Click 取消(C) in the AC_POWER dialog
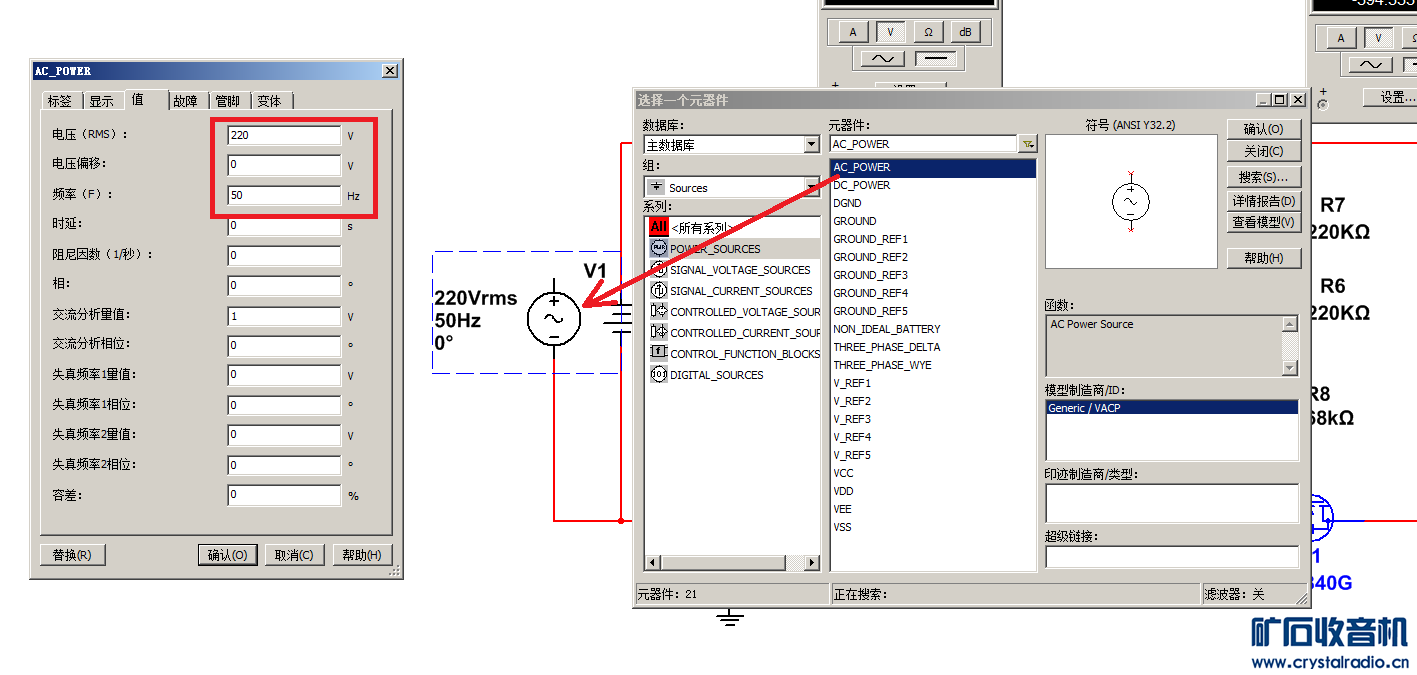This screenshot has width=1417, height=675. [294, 555]
